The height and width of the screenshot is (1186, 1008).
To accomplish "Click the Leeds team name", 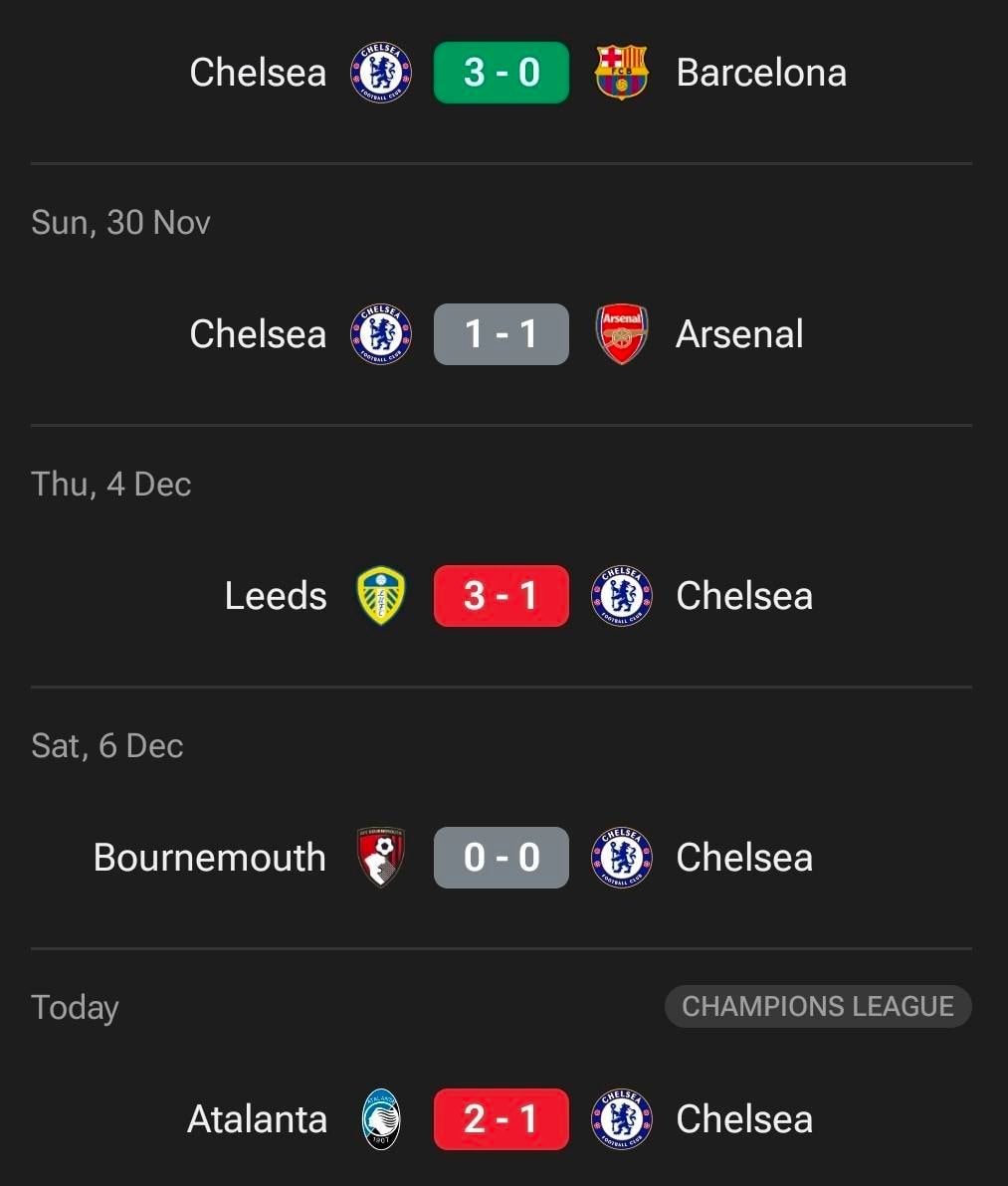I will point(276,596).
